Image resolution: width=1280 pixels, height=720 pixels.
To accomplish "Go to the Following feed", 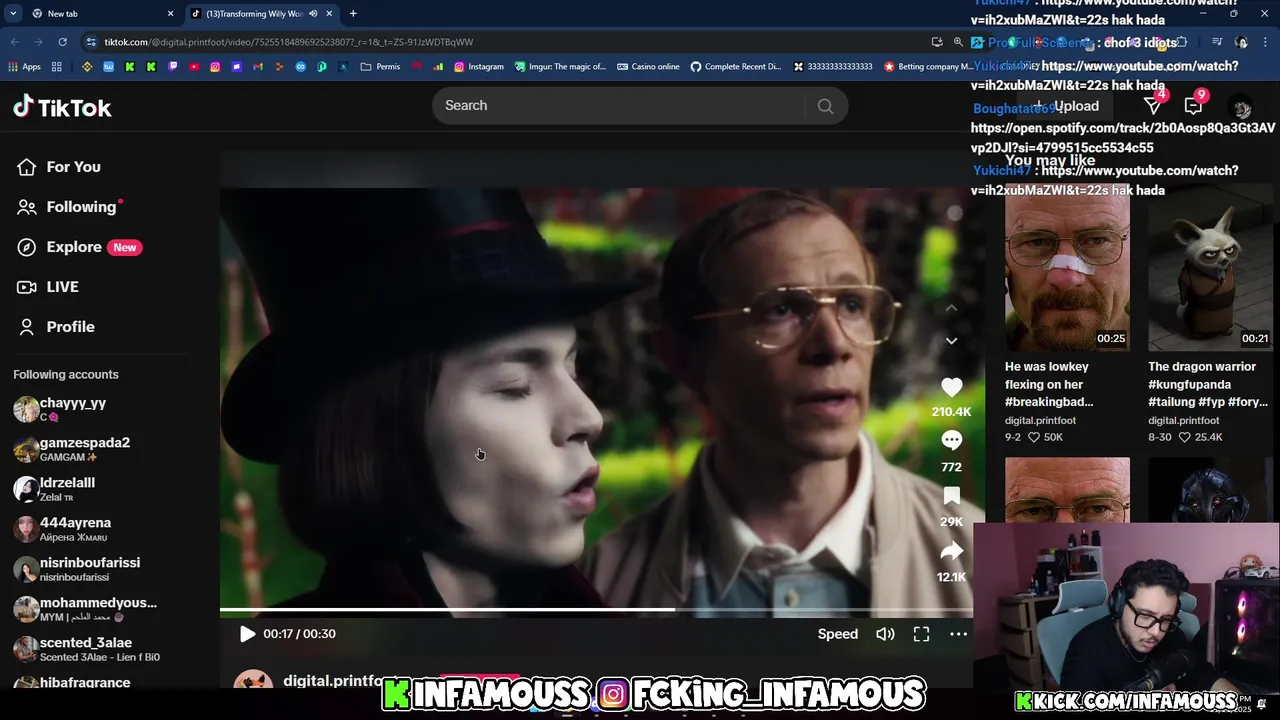I will 68,207.
